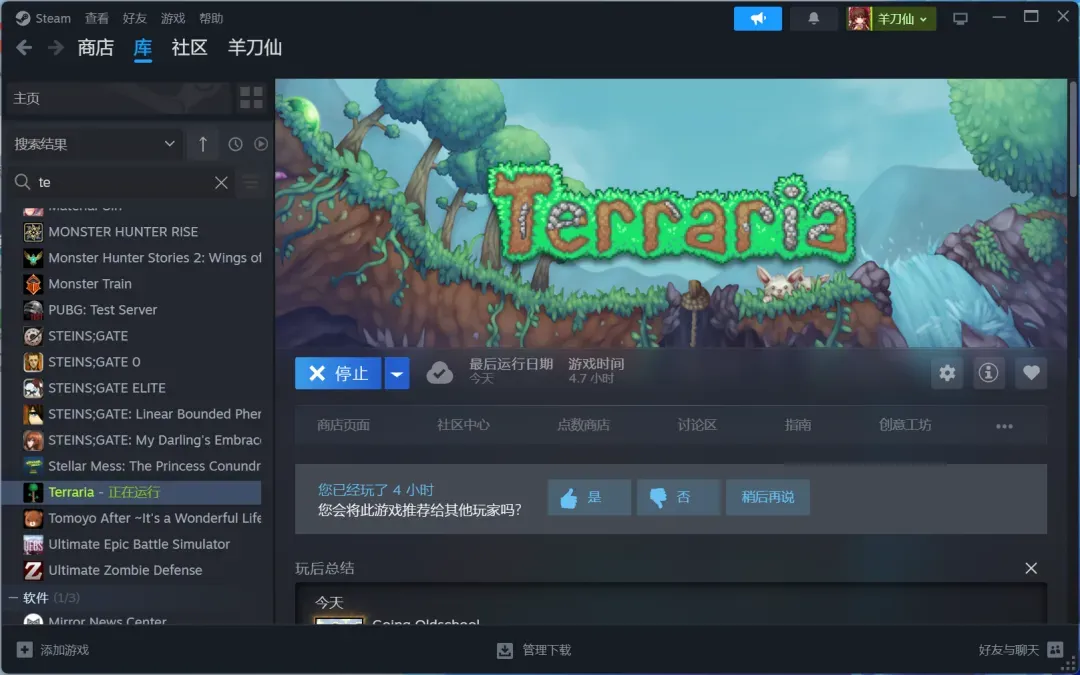The height and width of the screenshot is (675, 1080).
Task: Click the cloud sync status icon
Action: coord(439,373)
